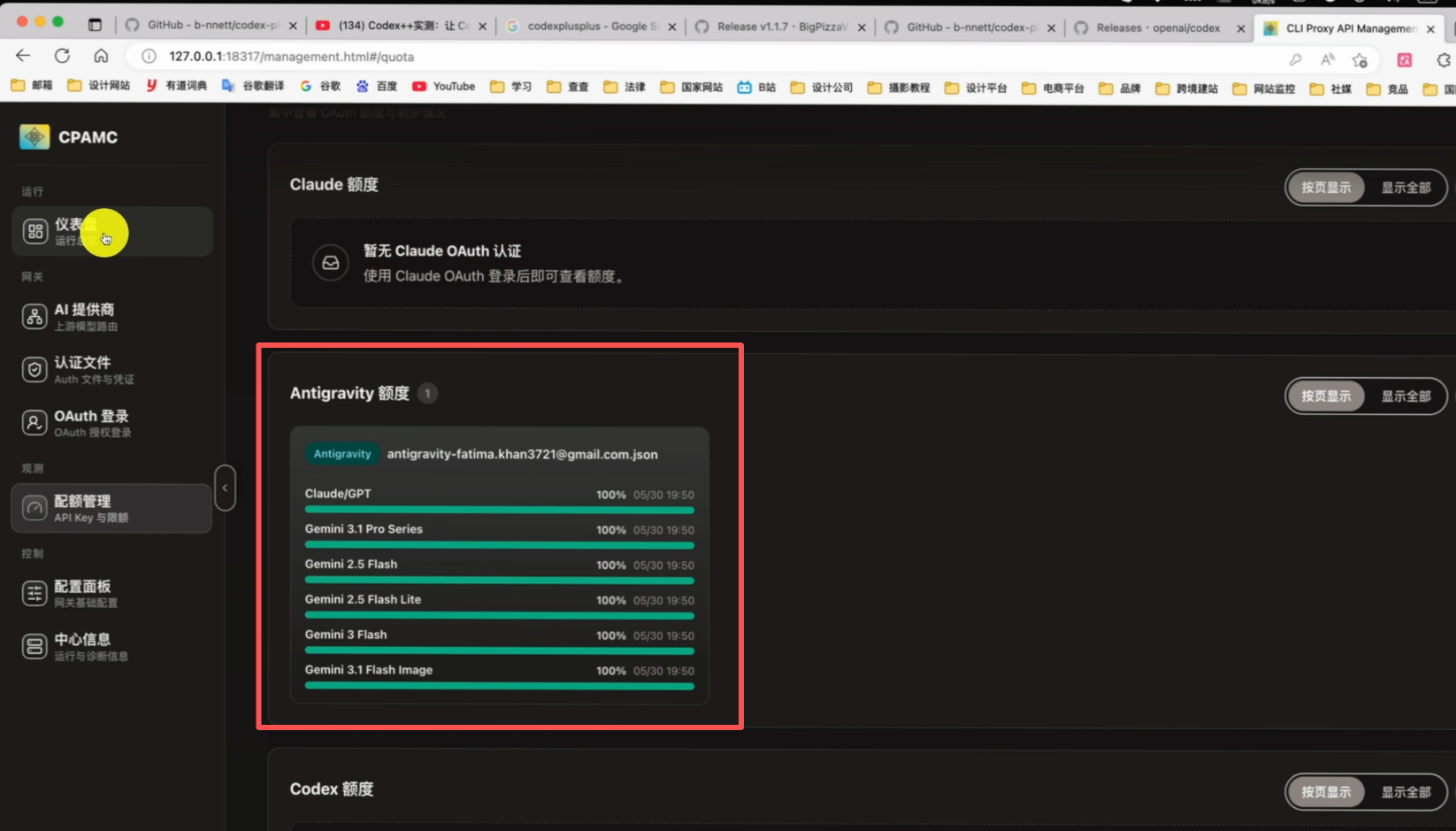The width and height of the screenshot is (1456, 831).
Task: Select 显示全部 in Codex 额度 section
Action: coord(1406,792)
